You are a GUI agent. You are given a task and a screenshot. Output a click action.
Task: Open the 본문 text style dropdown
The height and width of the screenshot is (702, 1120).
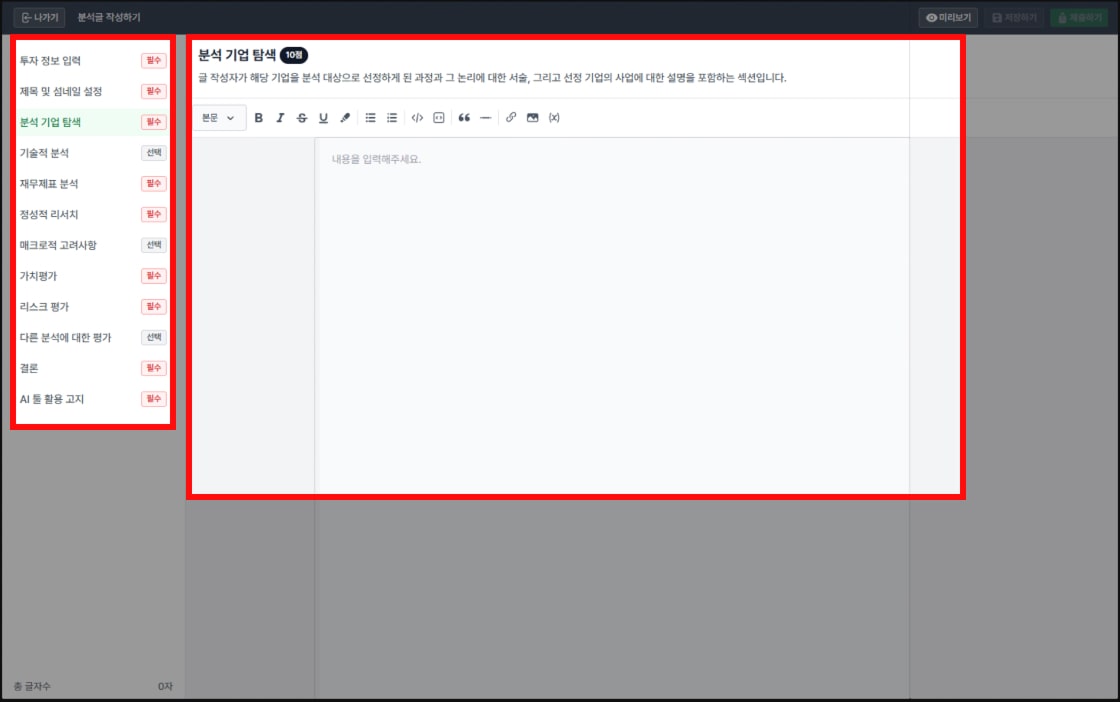click(x=219, y=118)
